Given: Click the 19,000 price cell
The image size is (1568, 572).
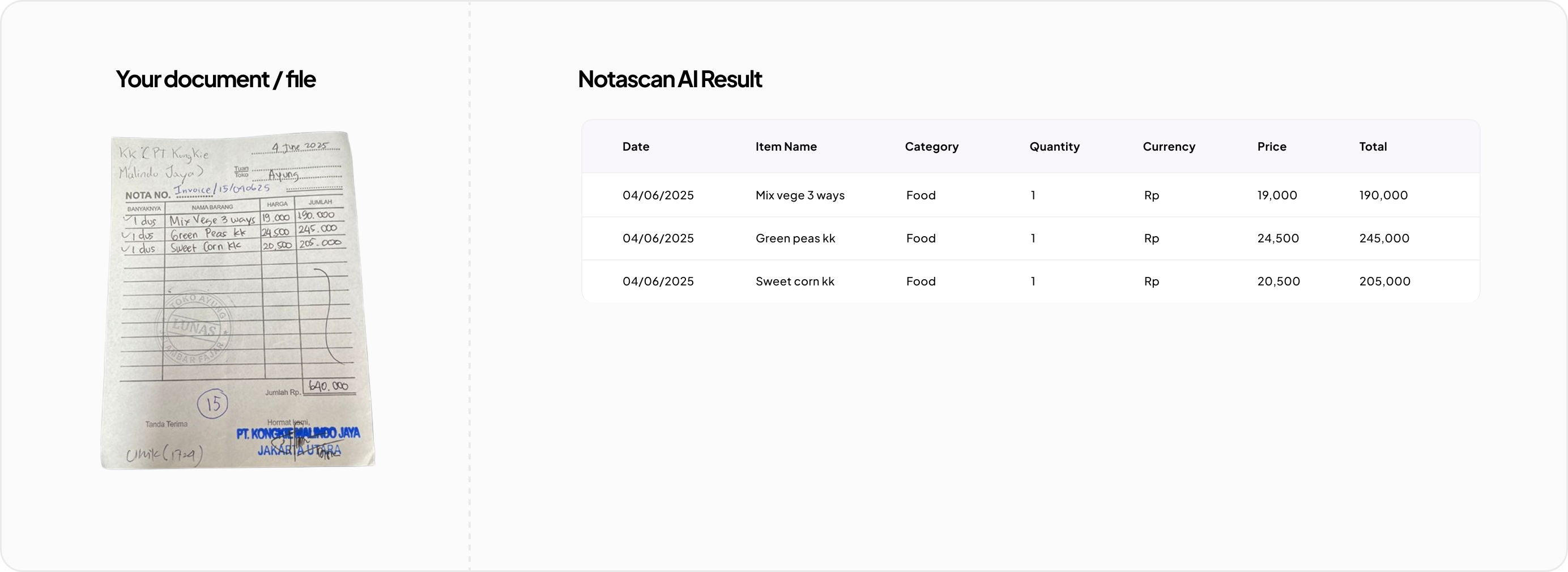Looking at the screenshot, I should [1277, 195].
